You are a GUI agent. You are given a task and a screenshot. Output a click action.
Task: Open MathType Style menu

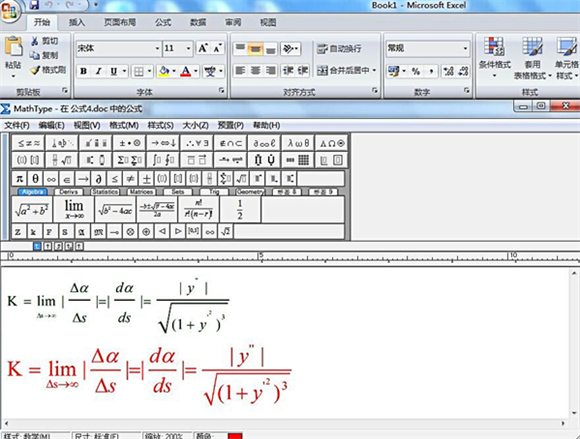(x=160, y=125)
